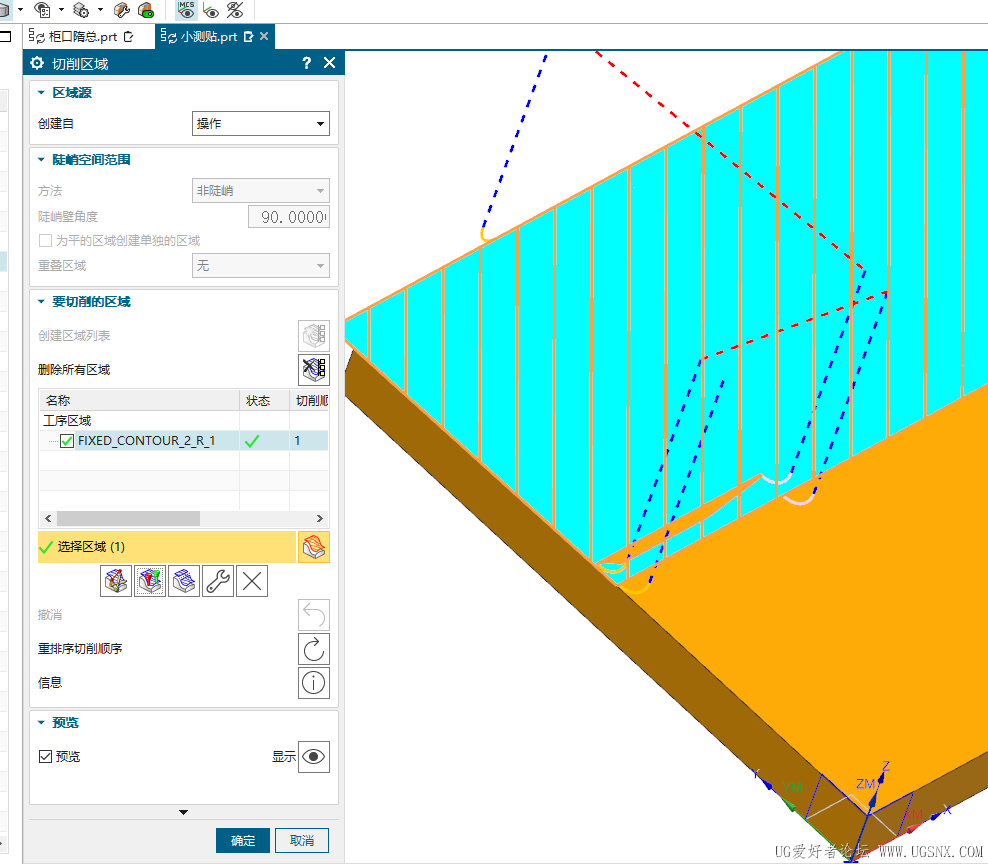988x864 pixels.
Task: Click the 重排序切削顺序 reorder icon
Action: (x=314, y=649)
